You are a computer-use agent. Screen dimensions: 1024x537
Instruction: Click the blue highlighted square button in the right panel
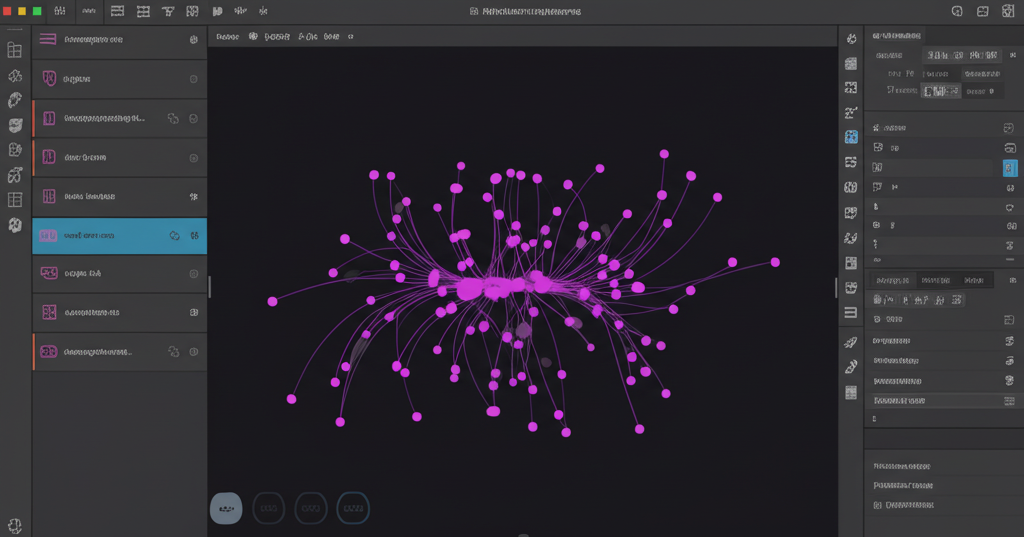[x=1010, y=168]
